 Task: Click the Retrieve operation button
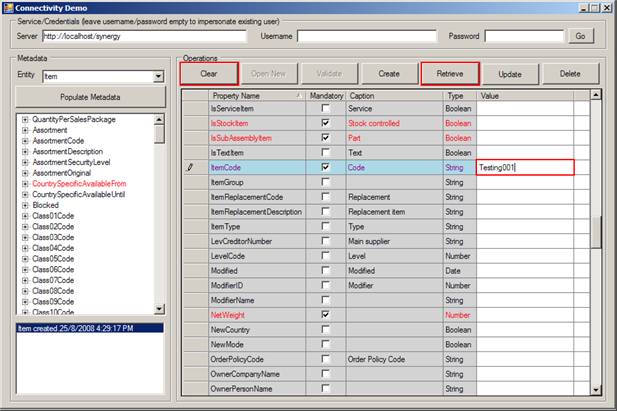pos(450,74)
